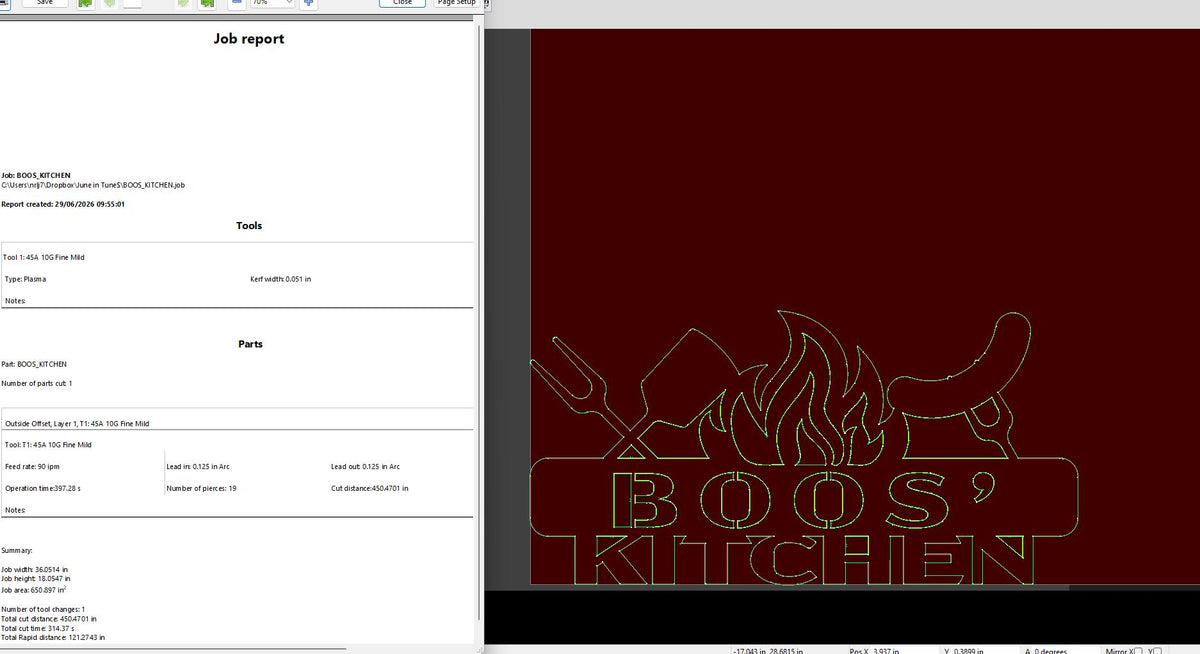Click 'Tool: T1: 45A 10G Fine Mild'

coord(48,444)
